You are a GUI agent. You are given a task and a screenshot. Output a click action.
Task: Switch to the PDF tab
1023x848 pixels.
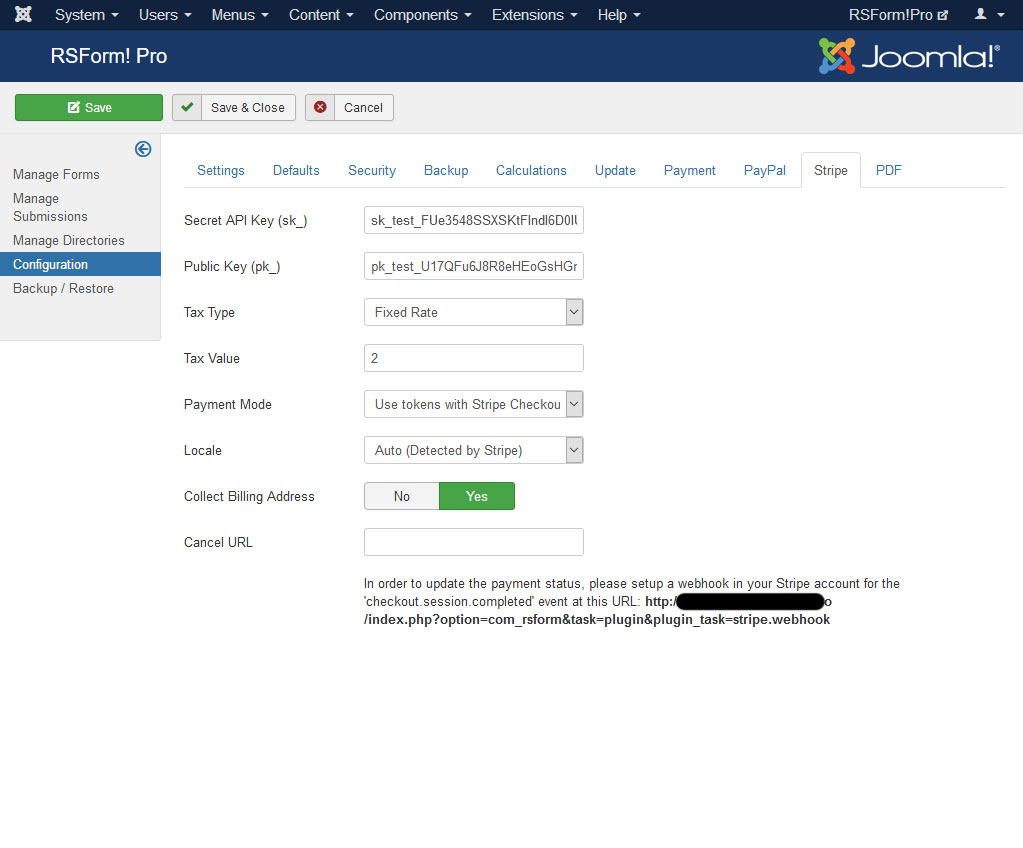click(889, 170)
